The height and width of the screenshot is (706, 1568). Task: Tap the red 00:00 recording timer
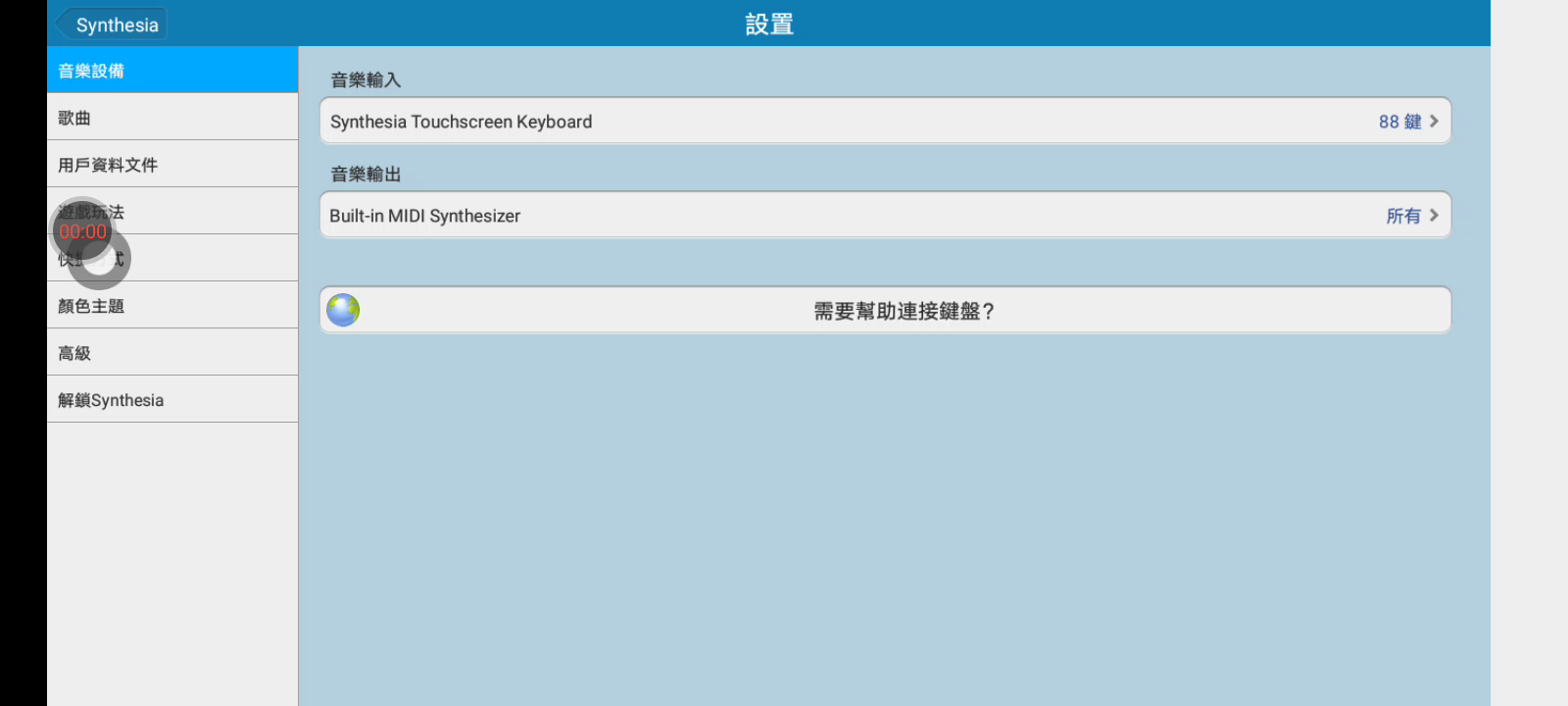pyautogui.click(x=82, y=231)
